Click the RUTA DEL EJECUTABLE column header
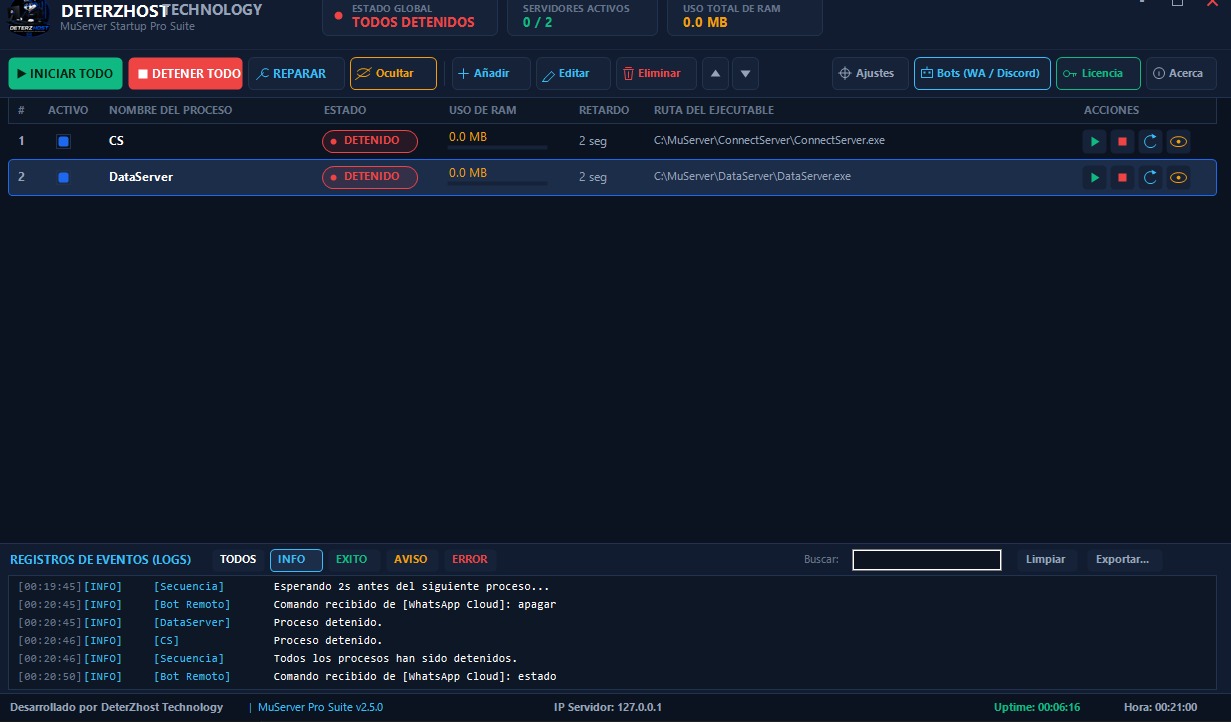 (x=714, y=110)
